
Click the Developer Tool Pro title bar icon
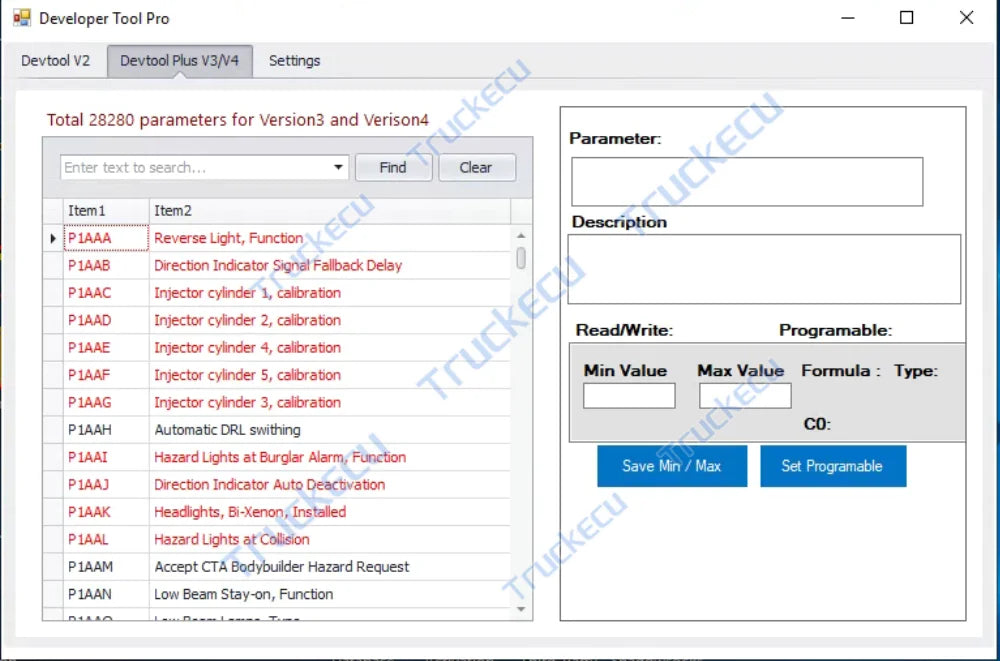click(x=21, y=17)
